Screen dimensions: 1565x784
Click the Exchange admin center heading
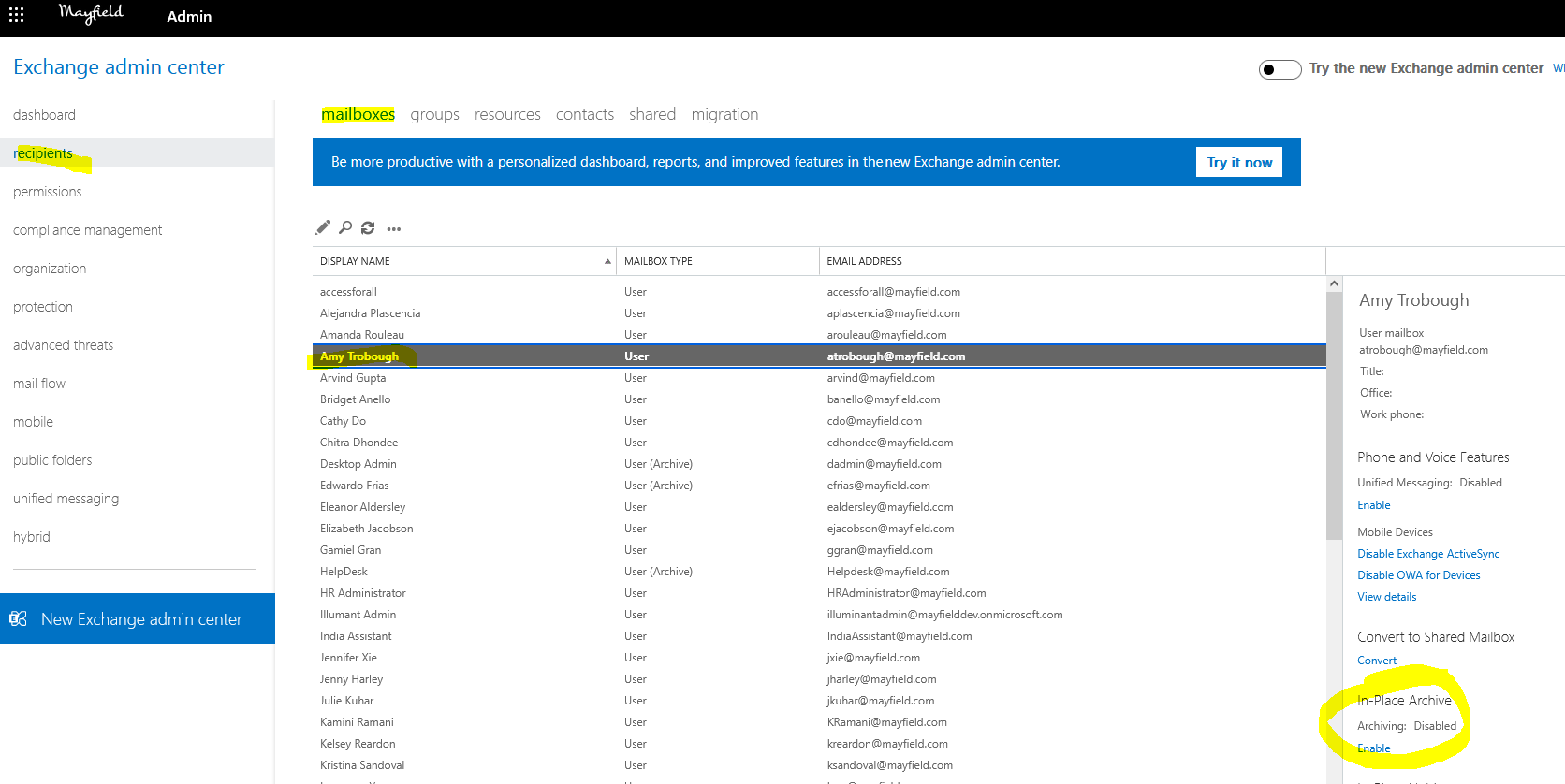tap(119, 67)
